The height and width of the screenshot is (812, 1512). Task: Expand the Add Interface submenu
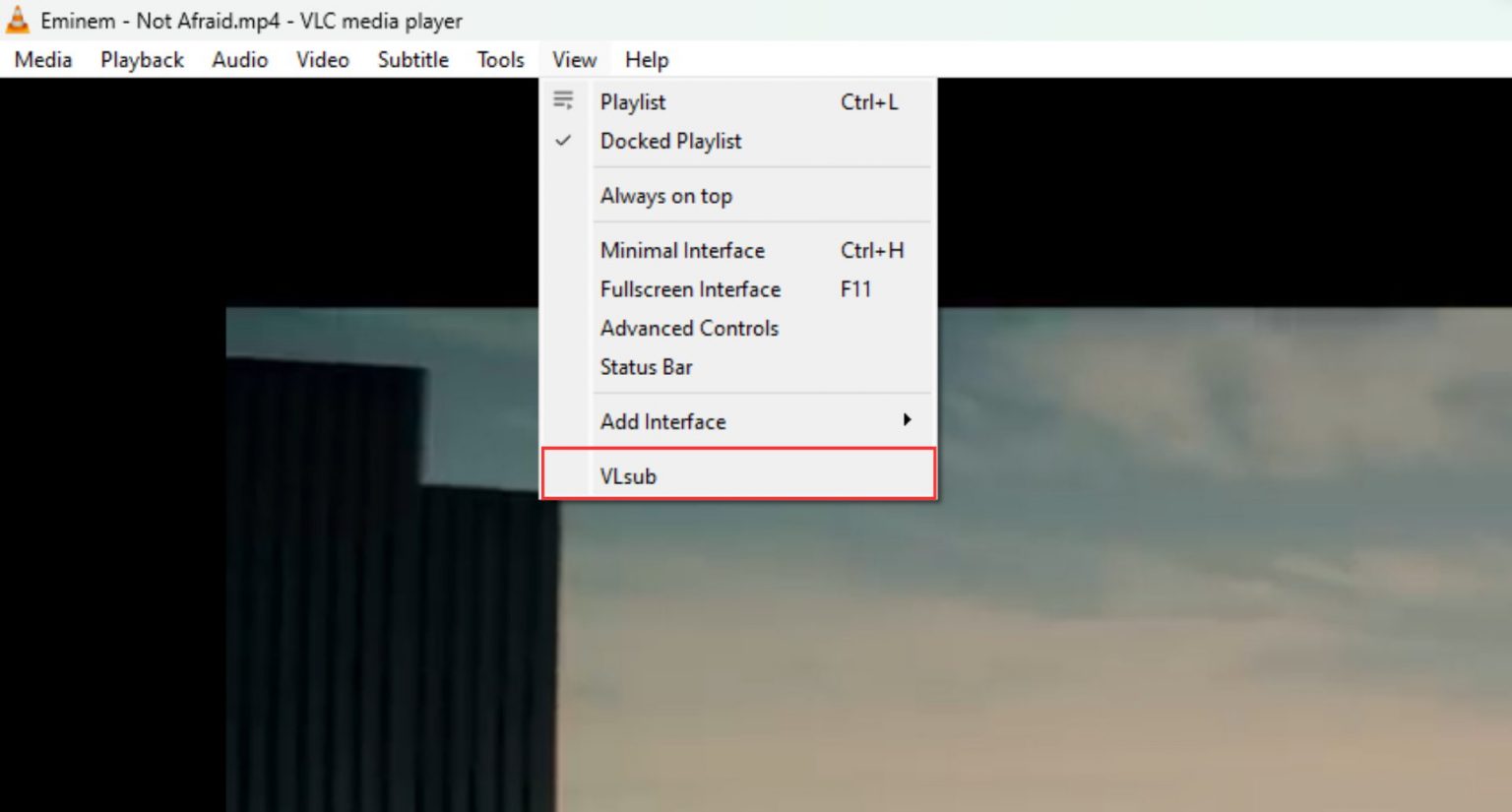pos(662,421)
